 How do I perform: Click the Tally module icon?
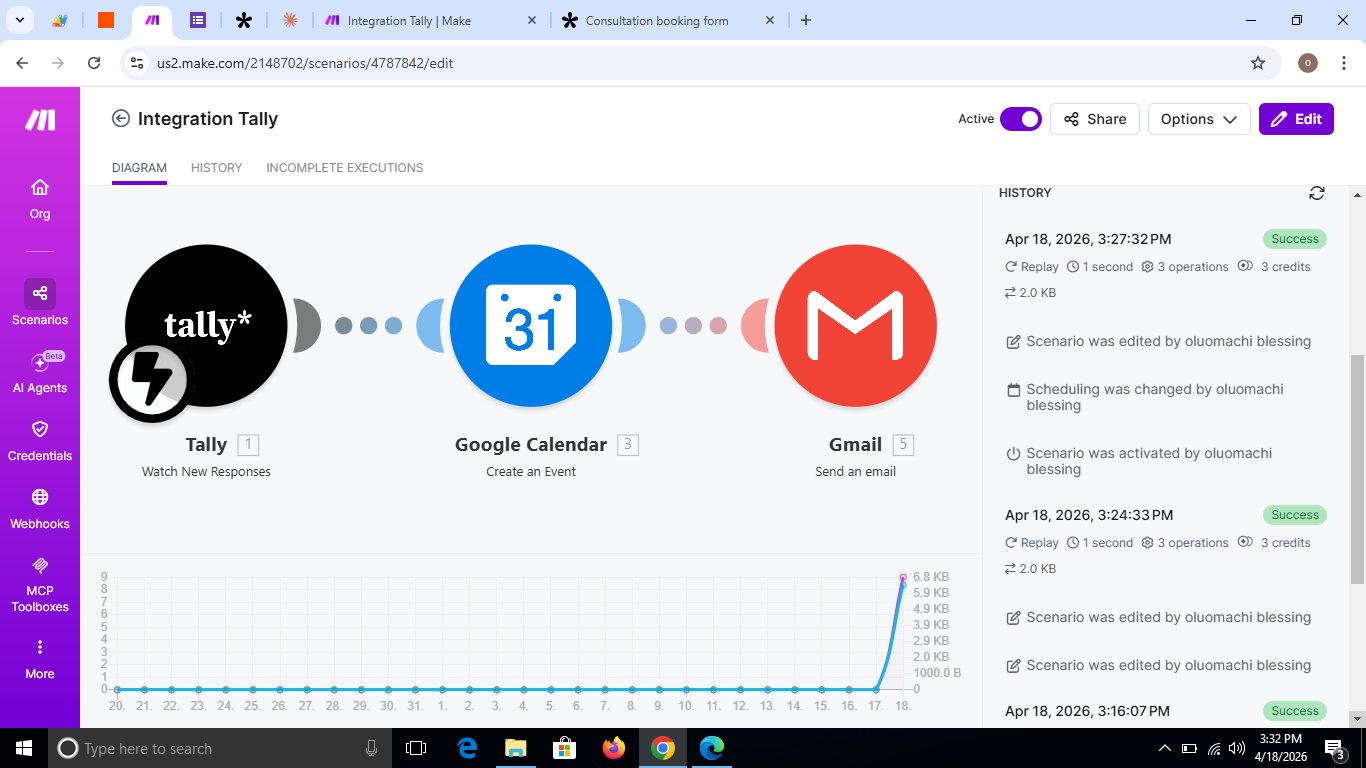[206, 326]
